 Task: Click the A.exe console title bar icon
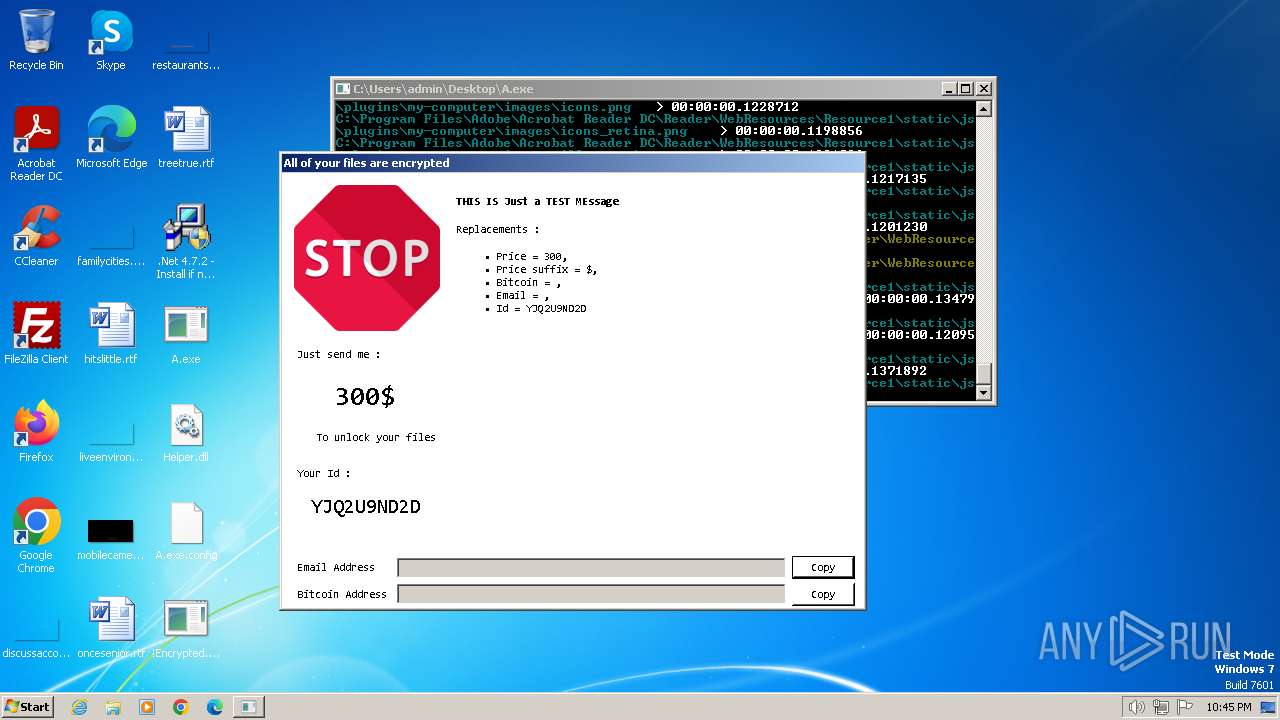tap(343, 89)
